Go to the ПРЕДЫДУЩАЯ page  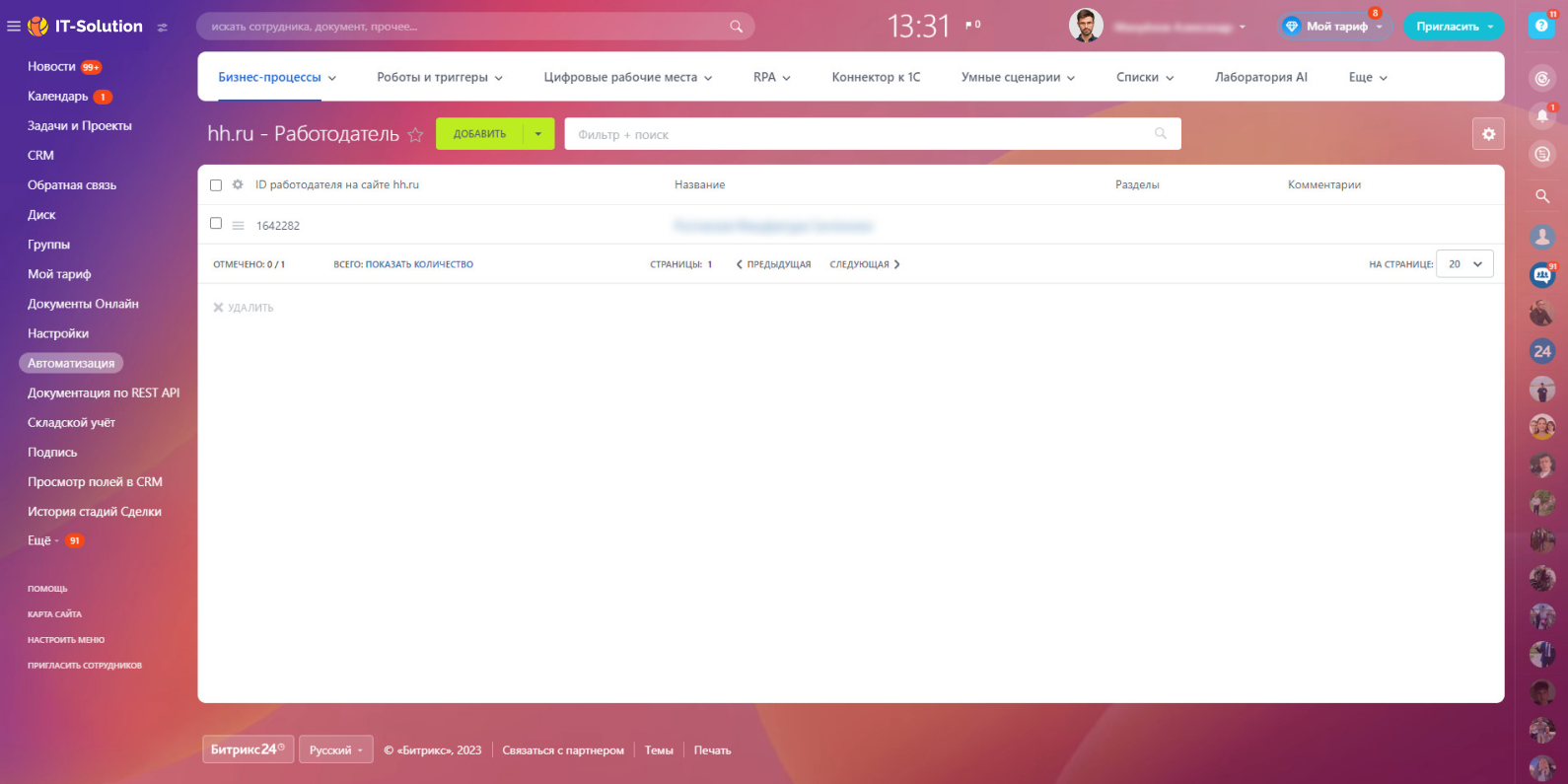click(773, 264)
